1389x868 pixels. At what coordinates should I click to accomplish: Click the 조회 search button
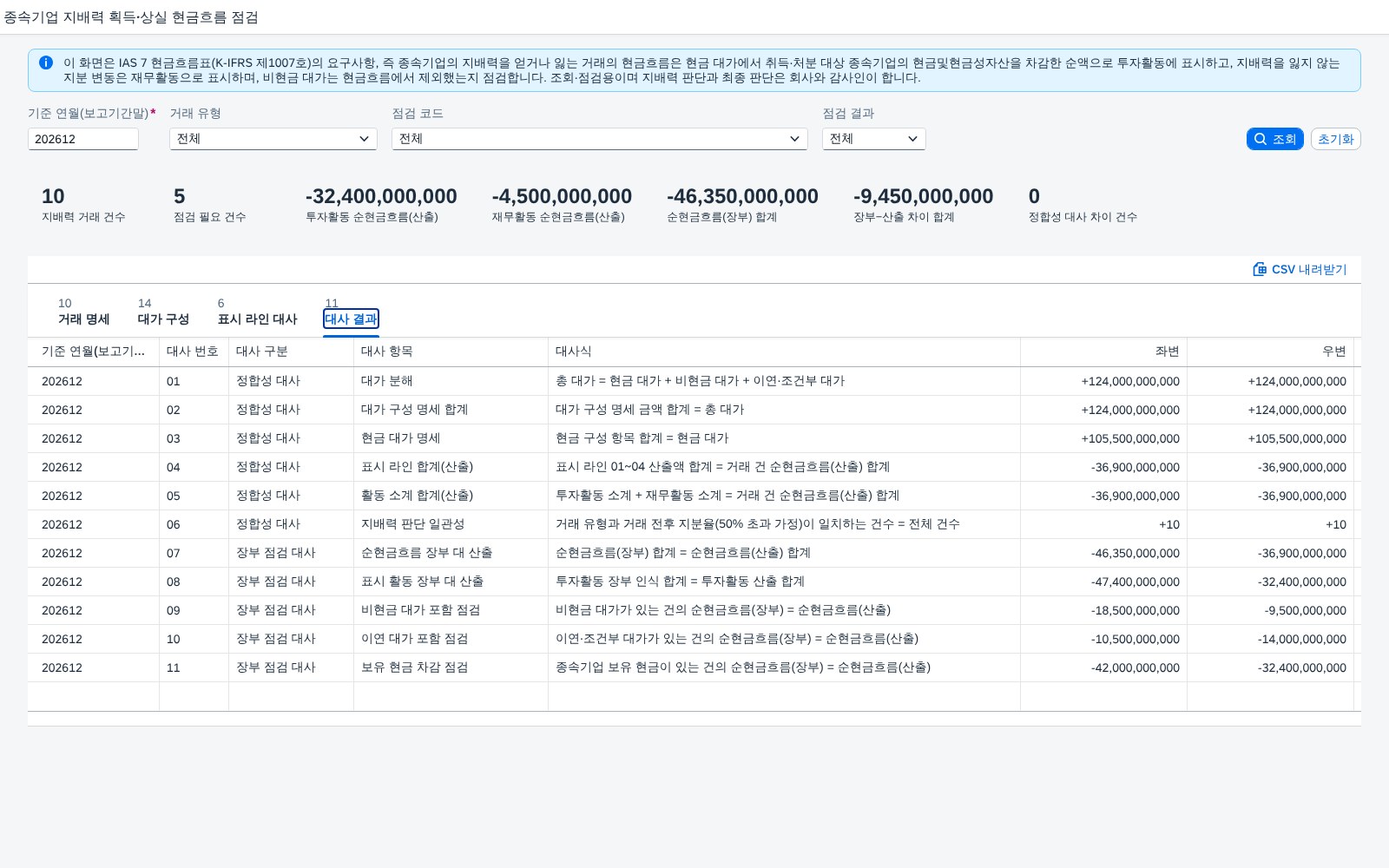[1274, 139]
